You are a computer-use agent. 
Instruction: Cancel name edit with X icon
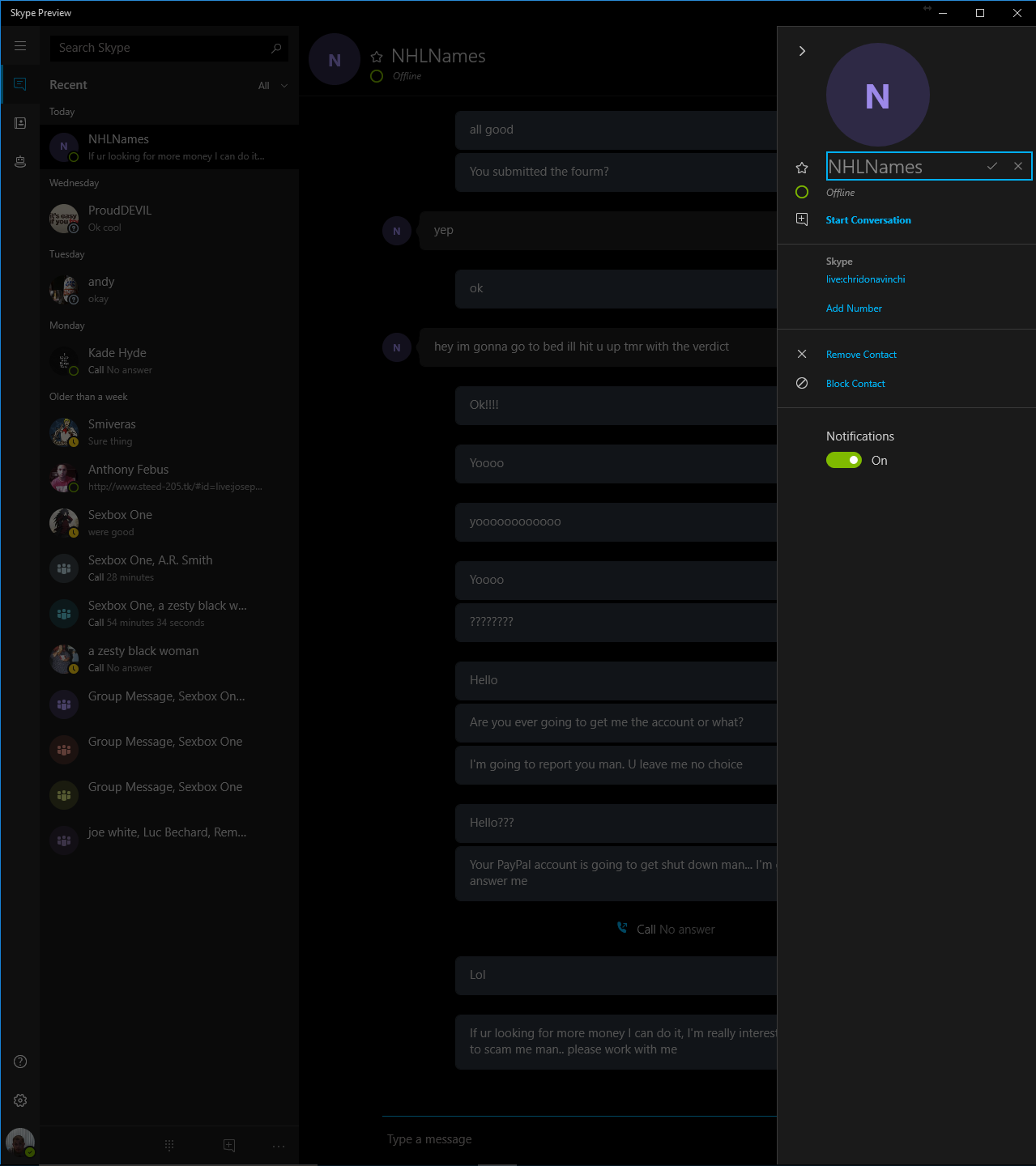1018,166
